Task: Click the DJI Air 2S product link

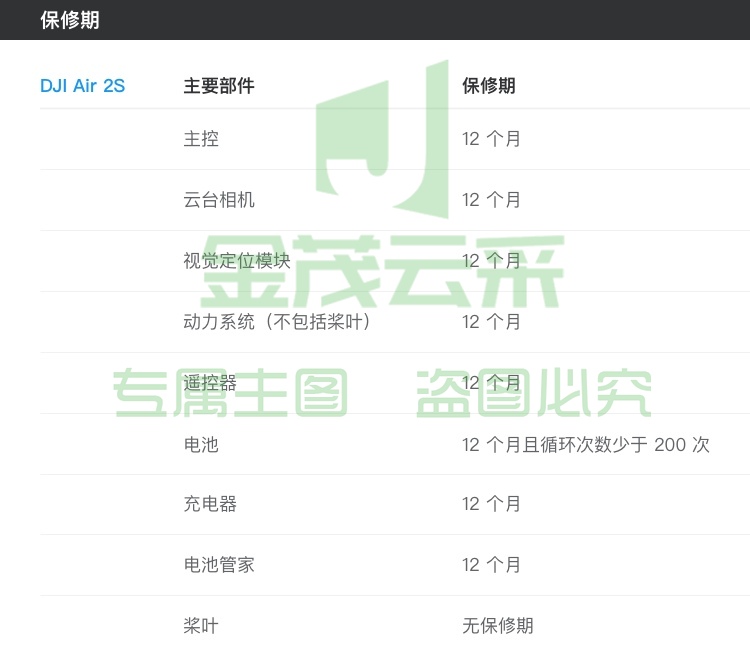Action: [82, 86]
